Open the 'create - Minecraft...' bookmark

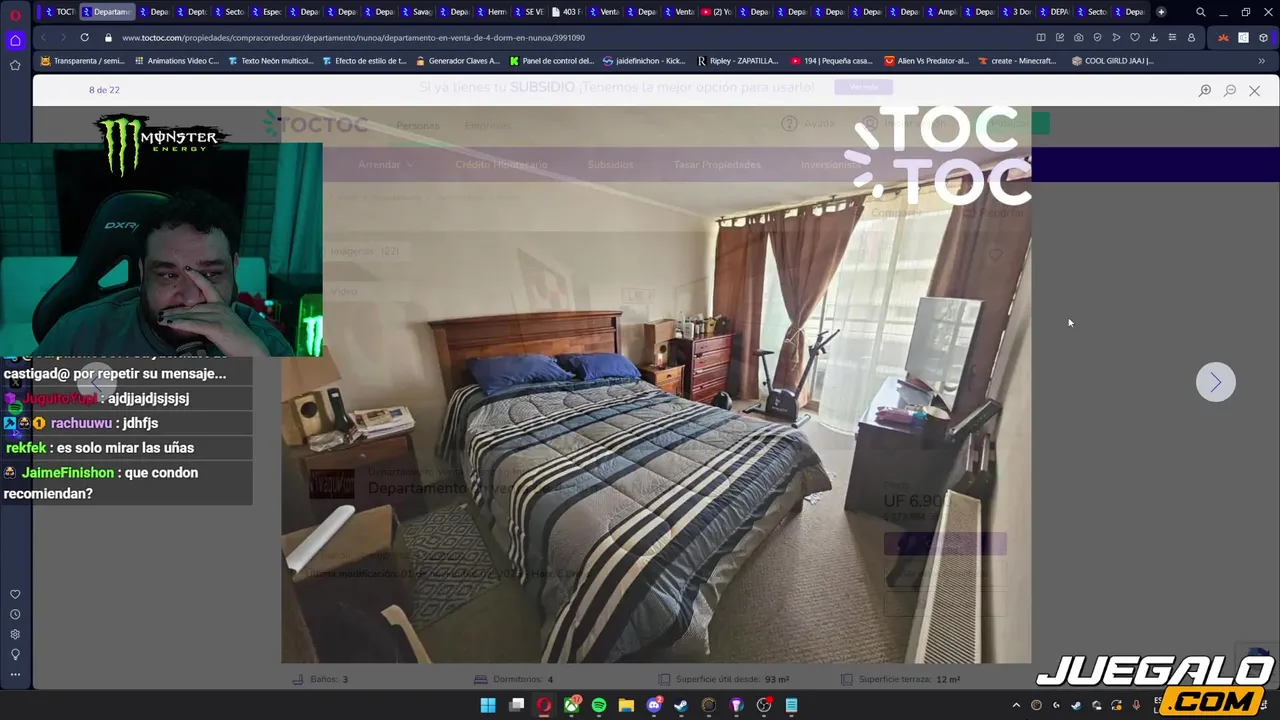(1017, 61)
